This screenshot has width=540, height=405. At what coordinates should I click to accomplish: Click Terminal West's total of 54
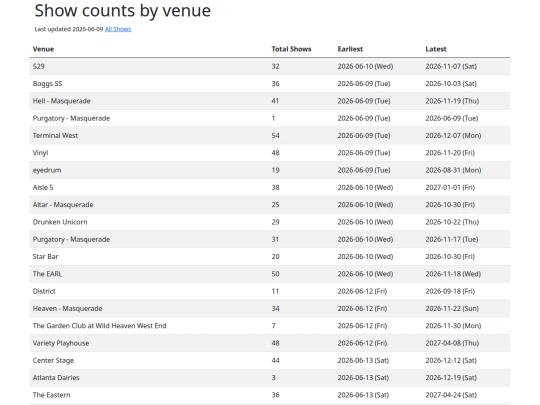(276, 136)
